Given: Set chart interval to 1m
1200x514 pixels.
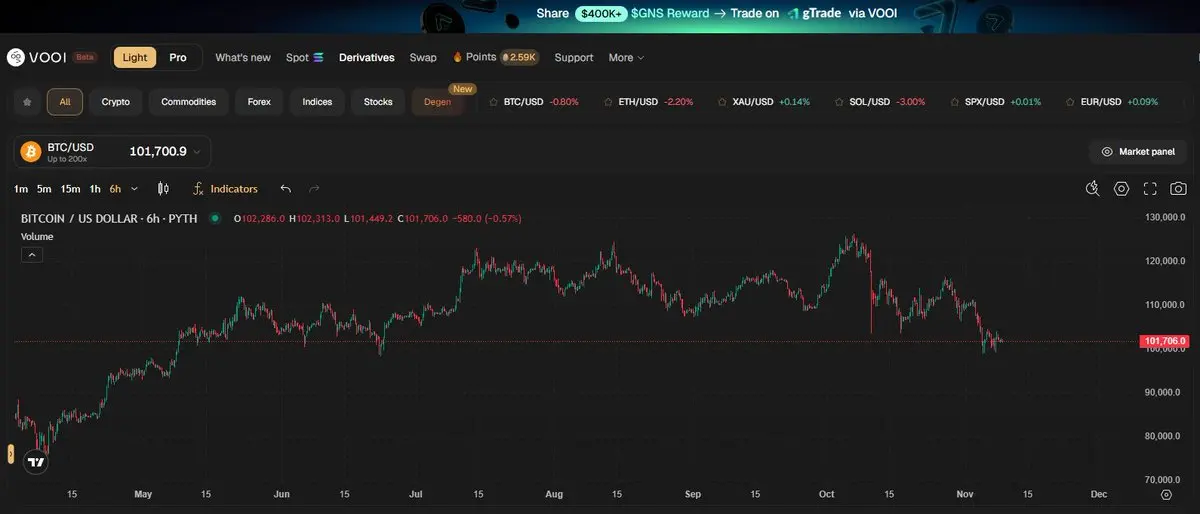Looking at the screenshot, I should tap(21, 188).
